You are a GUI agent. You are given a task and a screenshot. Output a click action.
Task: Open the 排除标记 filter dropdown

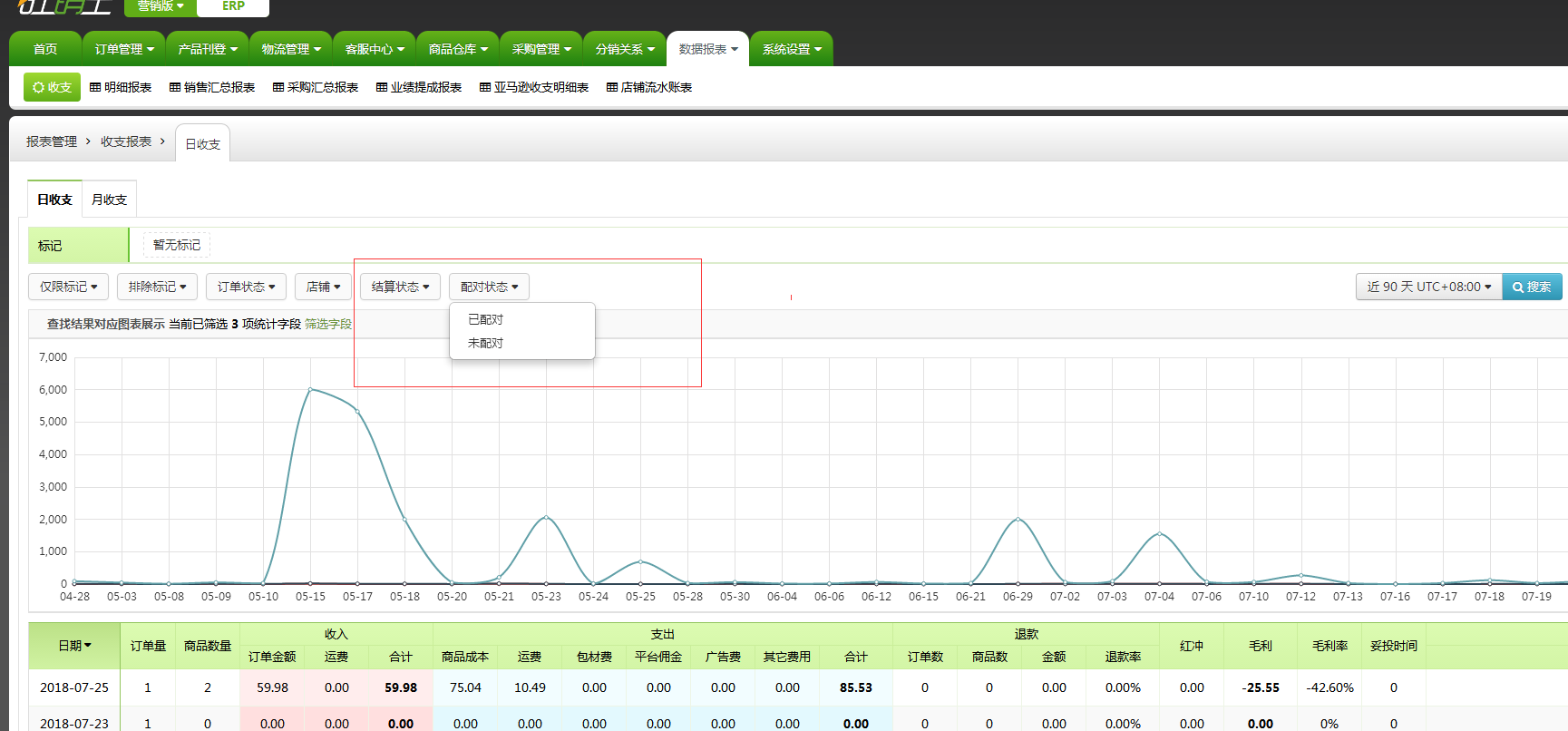[x=157, y=287]
